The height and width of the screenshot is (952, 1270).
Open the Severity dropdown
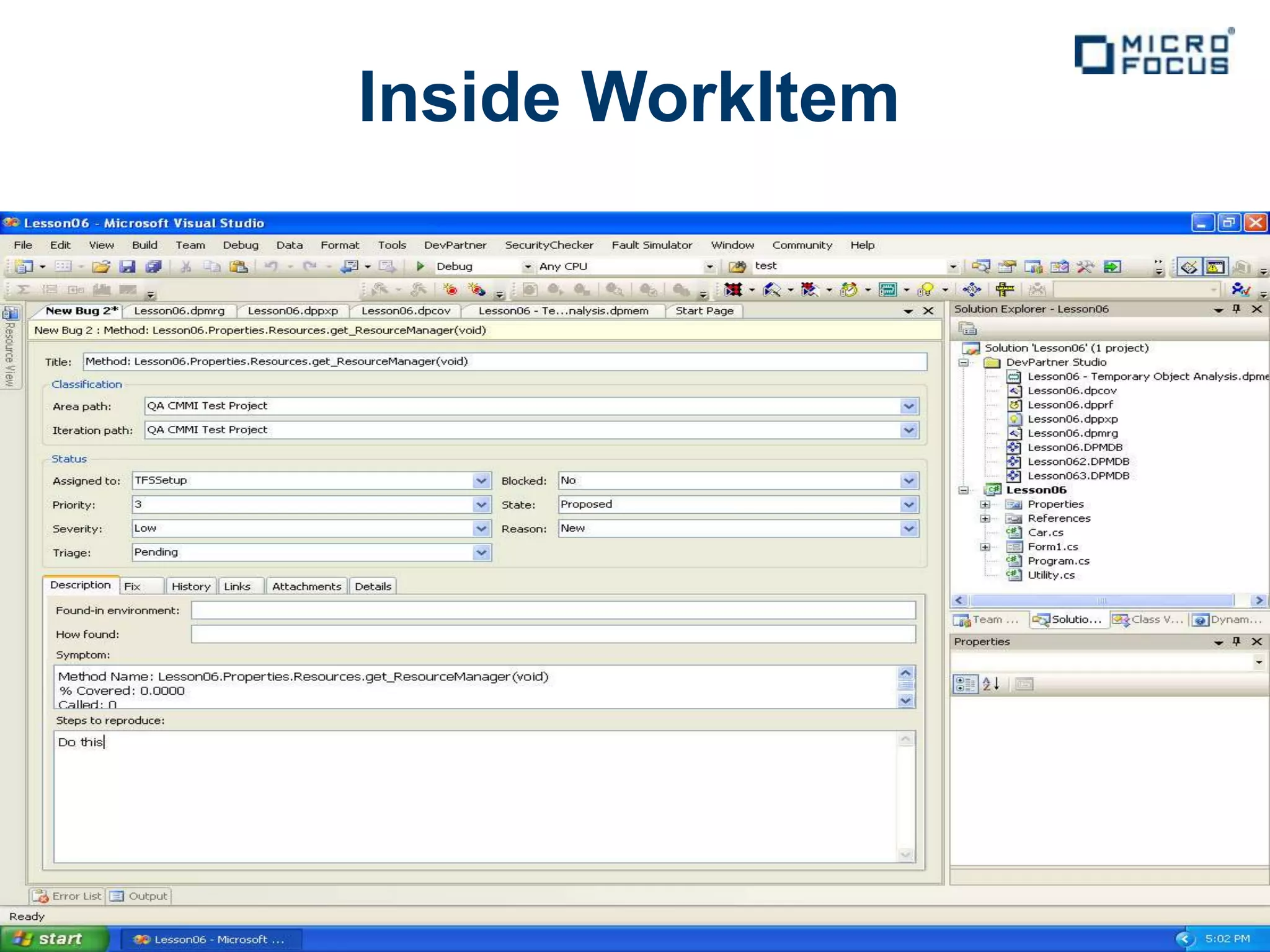[x=481, y=529]
